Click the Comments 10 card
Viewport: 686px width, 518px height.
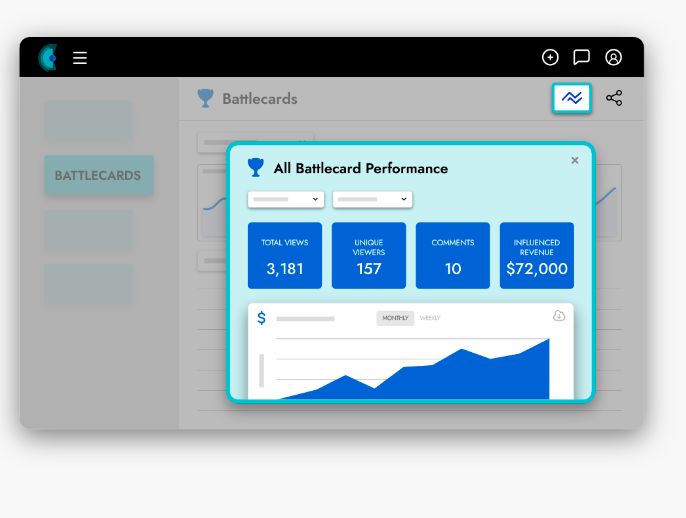point(453,256)
